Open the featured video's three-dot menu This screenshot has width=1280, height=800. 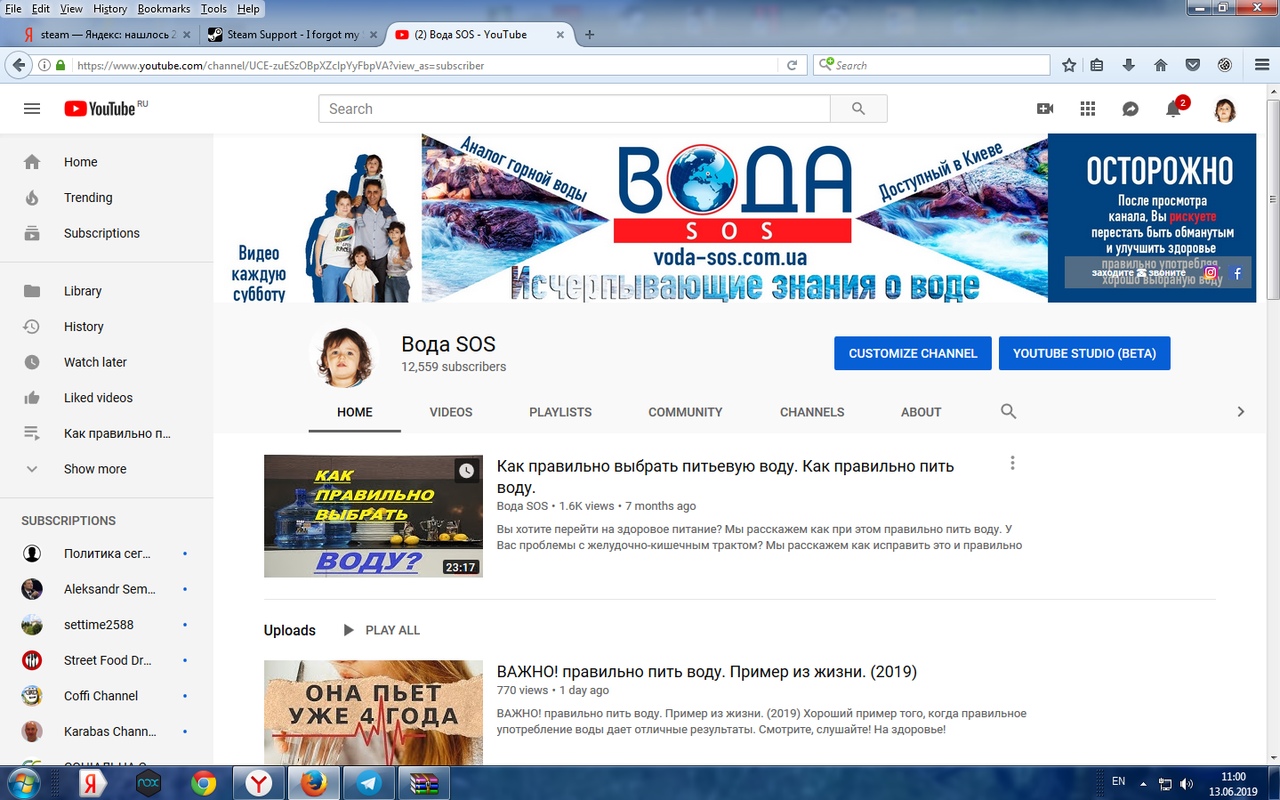click(1012, 463)
